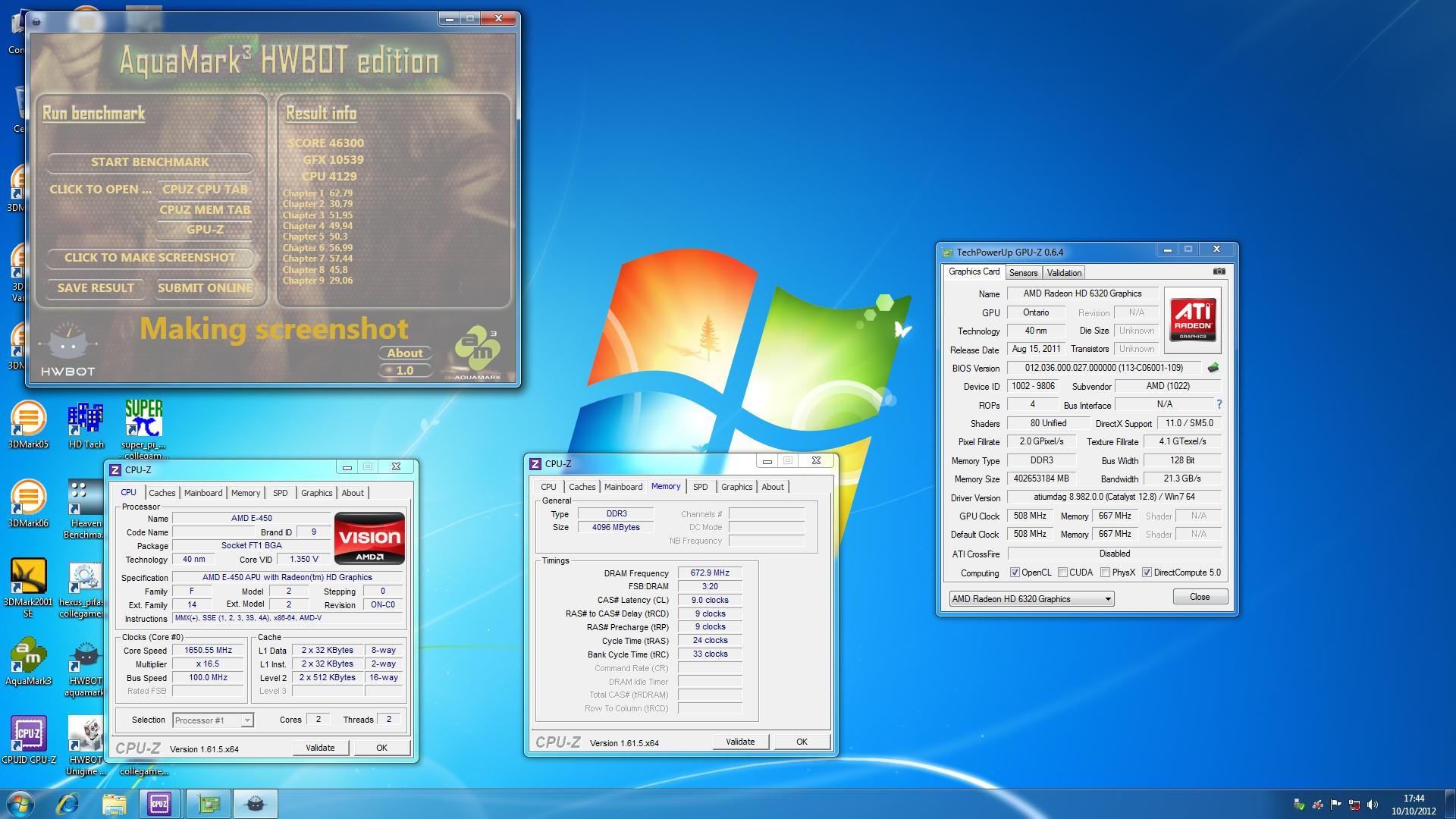
Task: Open the HWBOT aquamark desktop shortcut
Action: click(85, 667)
